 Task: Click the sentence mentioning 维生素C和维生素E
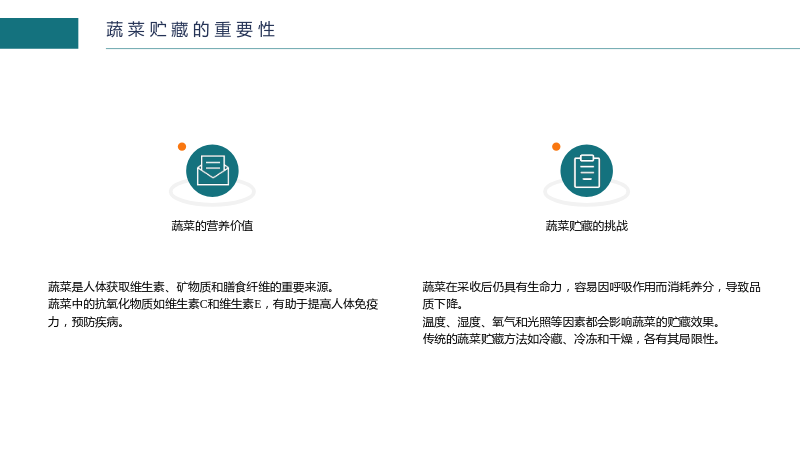(213, 304)
